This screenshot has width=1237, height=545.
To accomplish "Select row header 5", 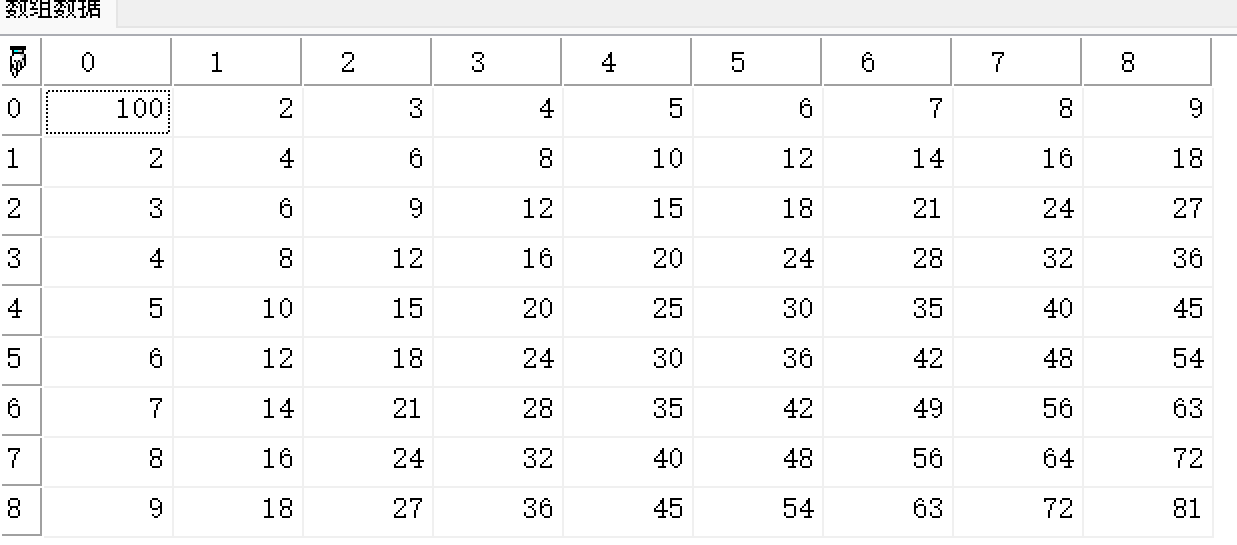I will pos(20,360).
